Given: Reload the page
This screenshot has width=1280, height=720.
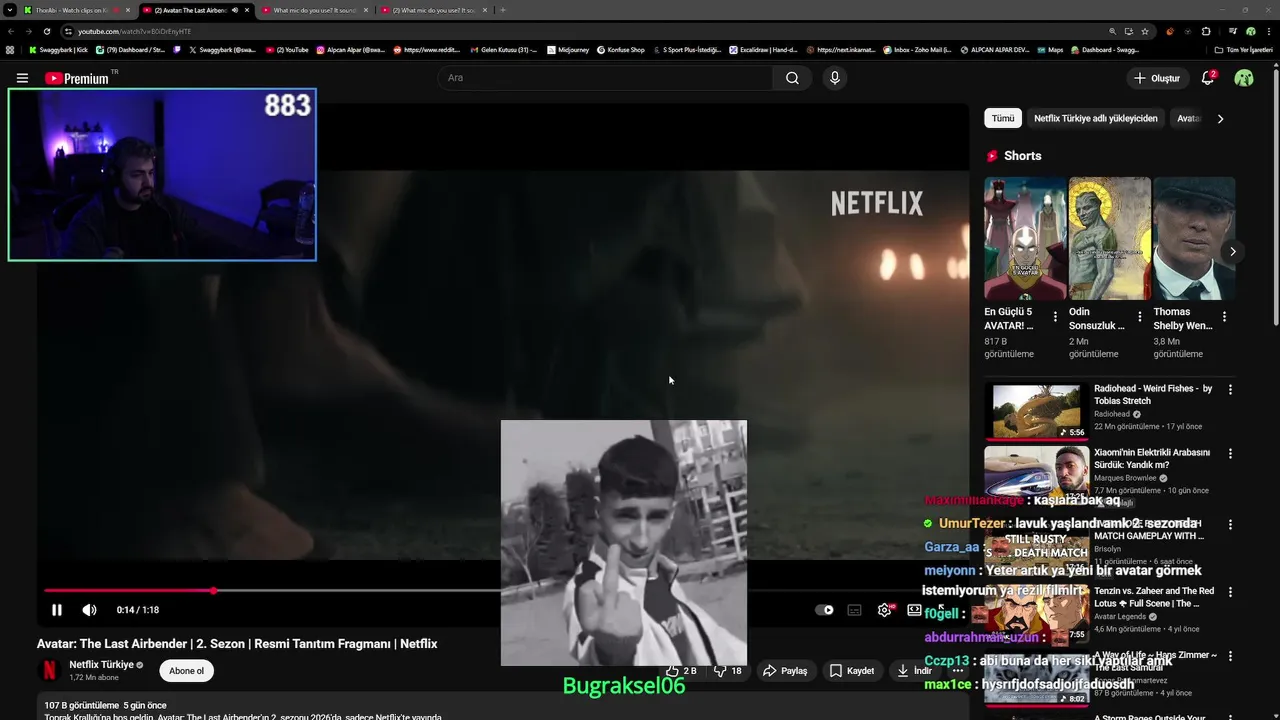Looking at the screenshot, I should (46, 31).
